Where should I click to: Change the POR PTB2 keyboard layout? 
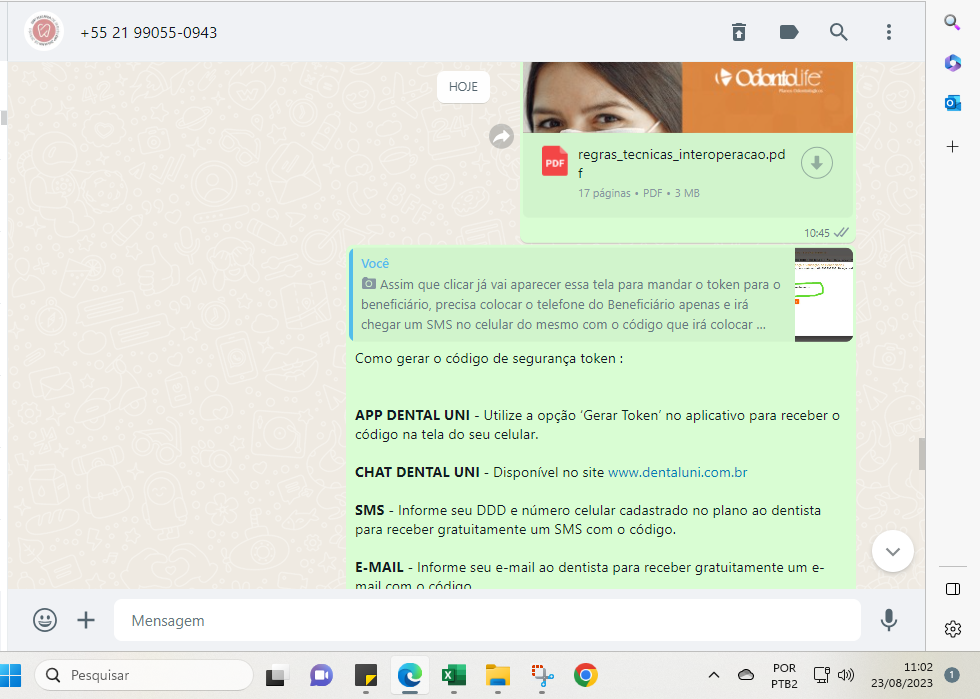click(x=784, y=675)
